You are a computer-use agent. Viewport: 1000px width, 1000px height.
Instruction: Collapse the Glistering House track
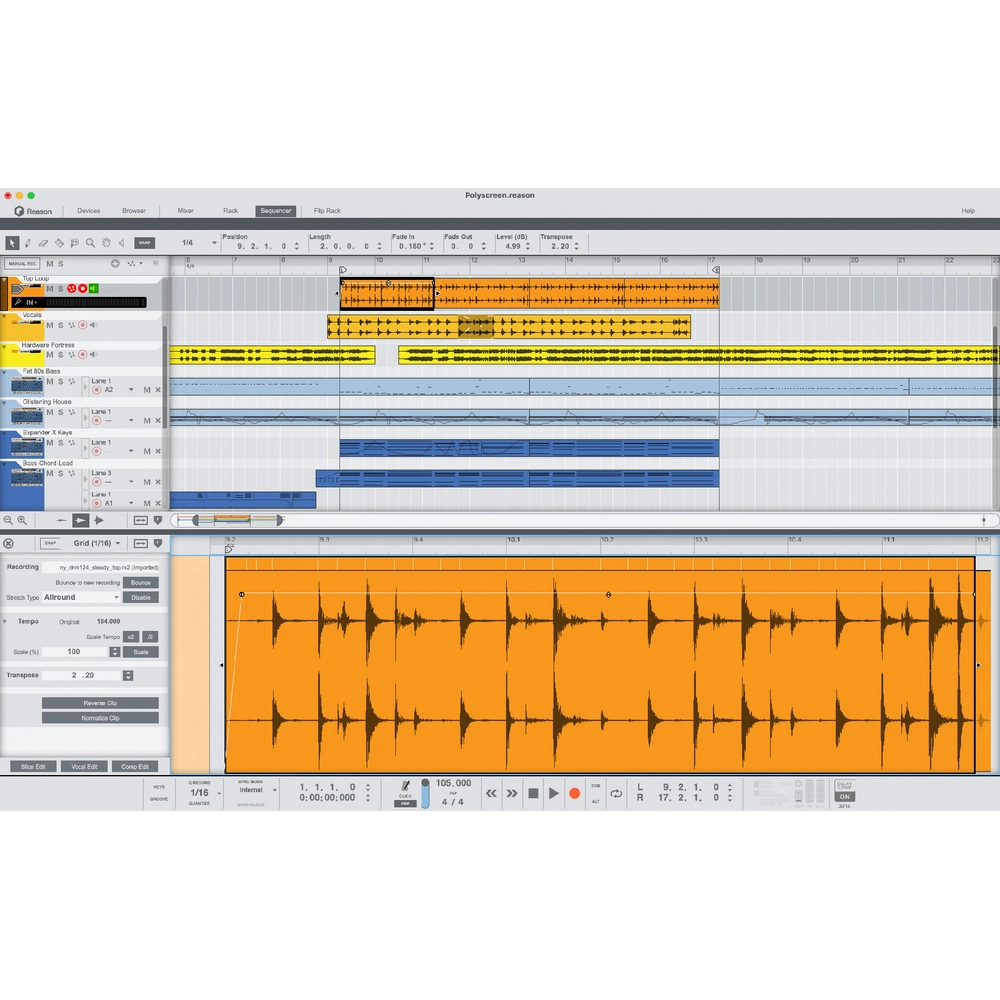point(4,402)
